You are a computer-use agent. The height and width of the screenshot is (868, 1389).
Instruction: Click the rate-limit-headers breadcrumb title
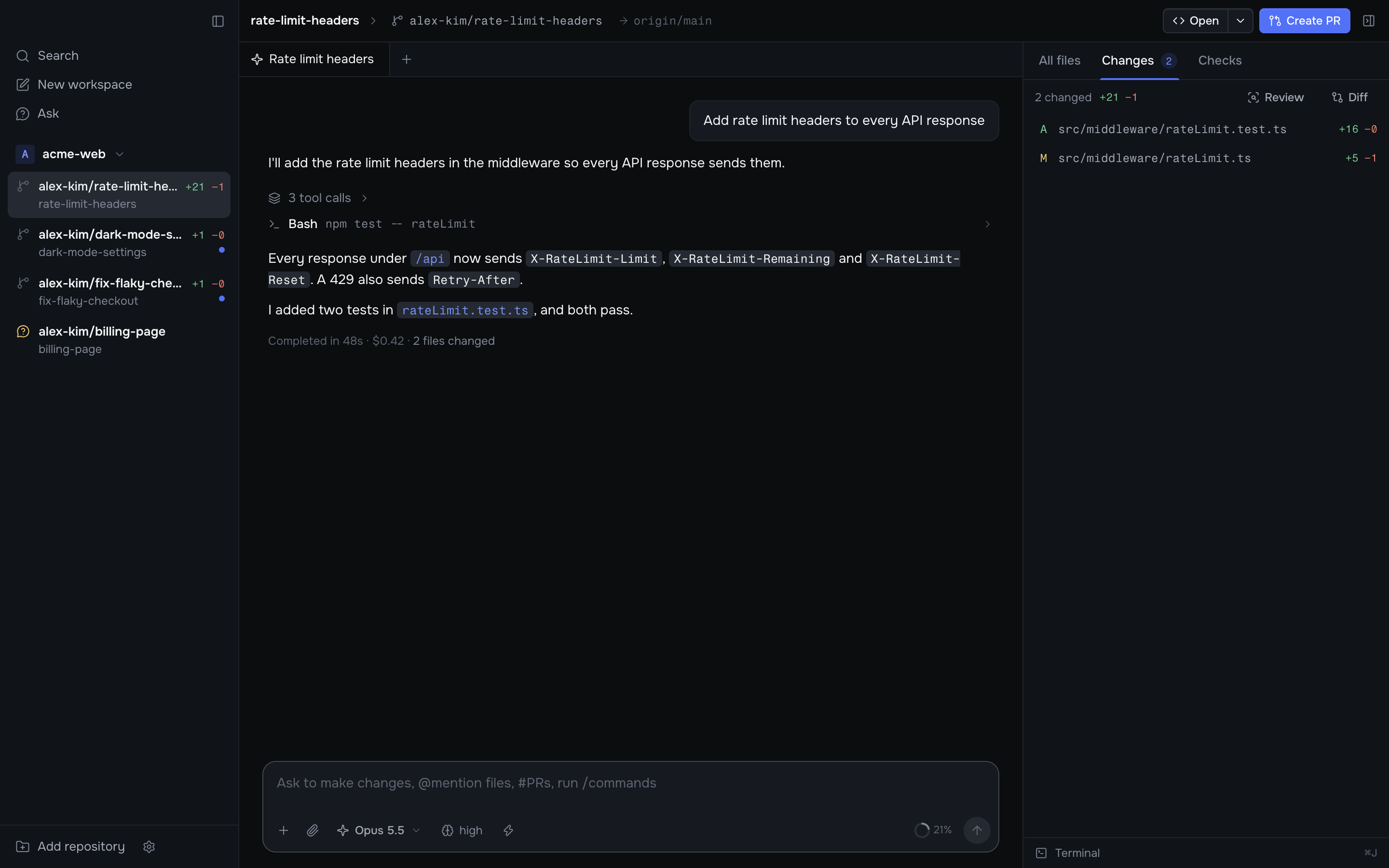[x=305, y=21]
